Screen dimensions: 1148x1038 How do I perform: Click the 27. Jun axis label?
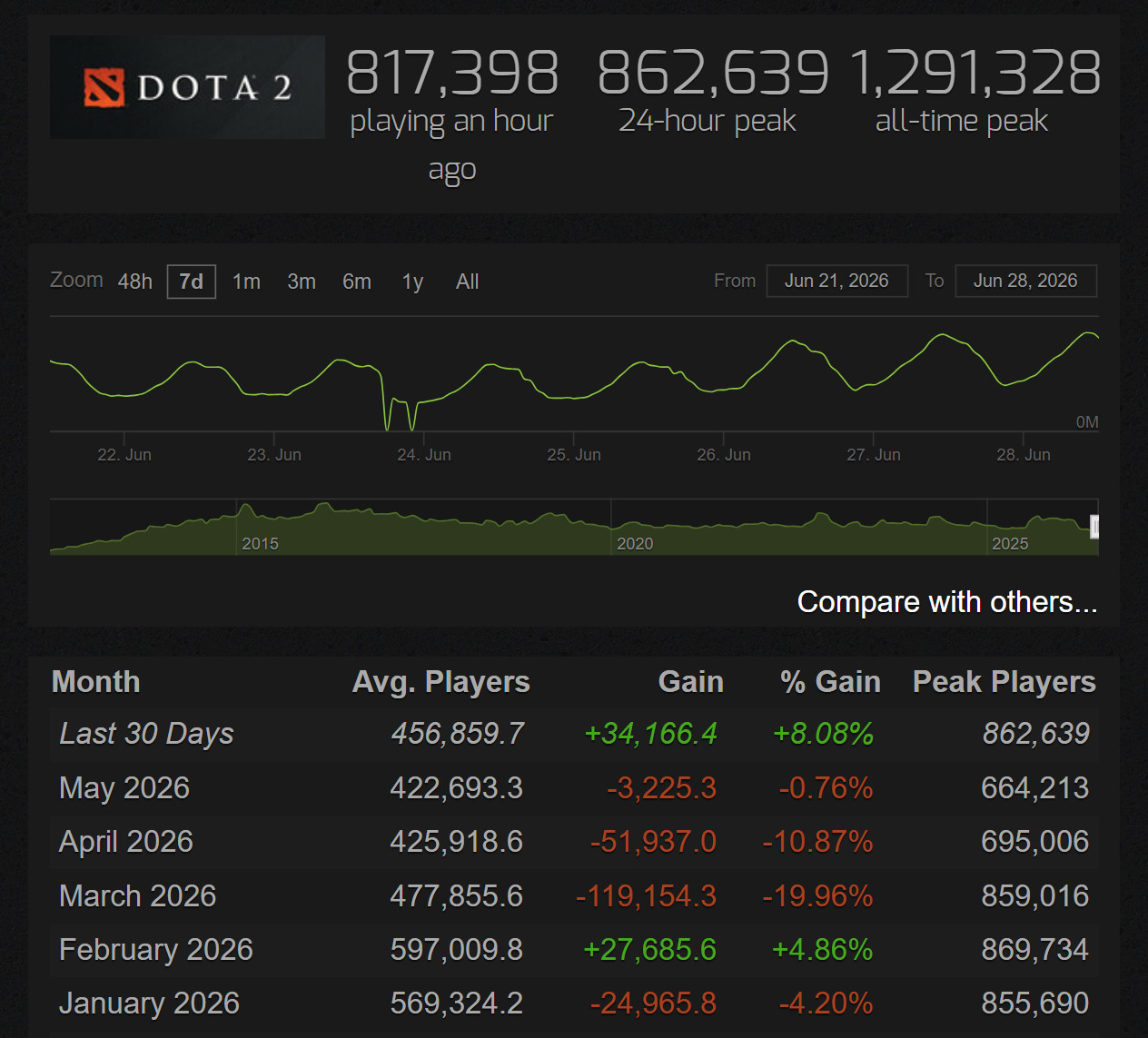point(874,455)
